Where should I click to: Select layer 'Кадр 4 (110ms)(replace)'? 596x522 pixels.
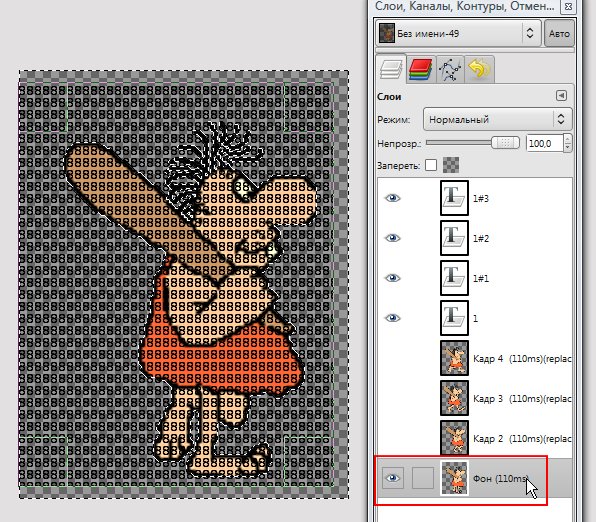click(x=522, y=359)
